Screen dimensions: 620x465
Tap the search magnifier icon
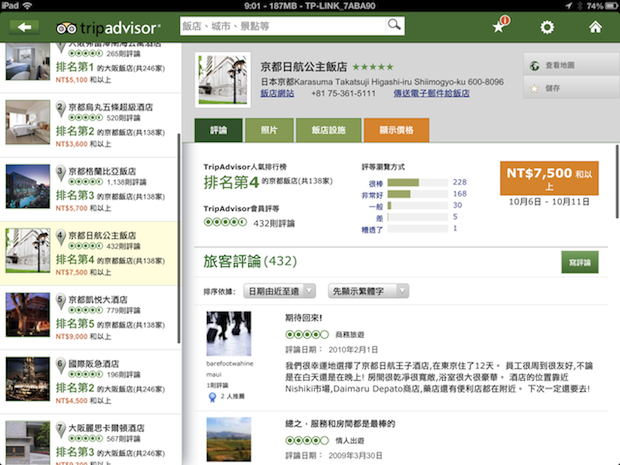click(394, 25)
